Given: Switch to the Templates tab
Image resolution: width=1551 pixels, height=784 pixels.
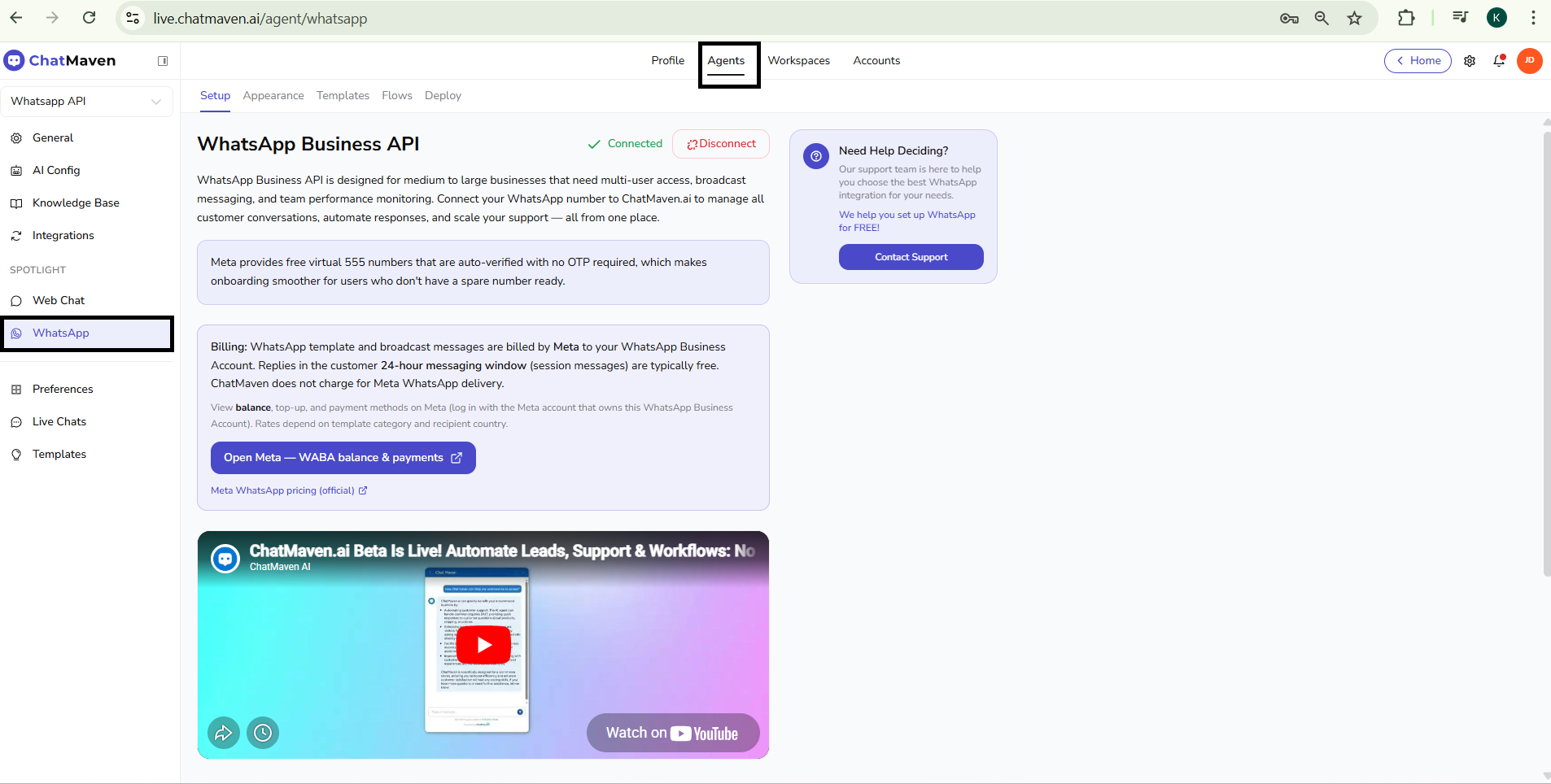Looking at the screenshot, I should [x=343, y=95].
